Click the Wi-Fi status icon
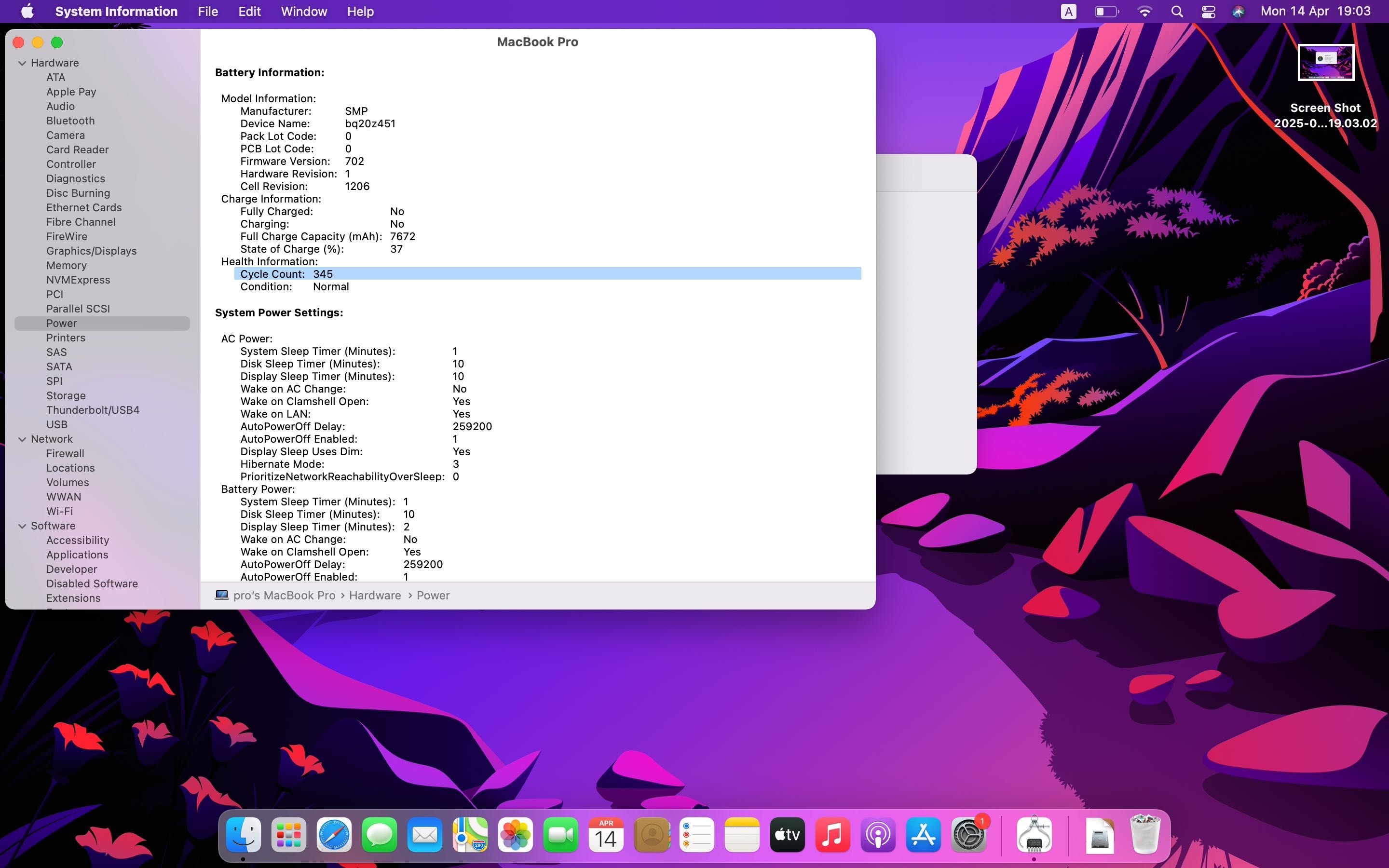This screenshot has width=1389, height=868. click(x=1144, y=12)
